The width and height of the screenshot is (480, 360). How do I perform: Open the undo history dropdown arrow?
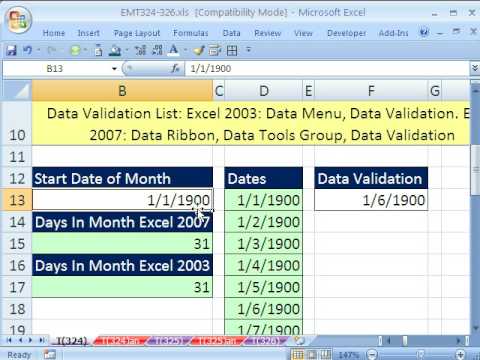(x=38, y=50)
